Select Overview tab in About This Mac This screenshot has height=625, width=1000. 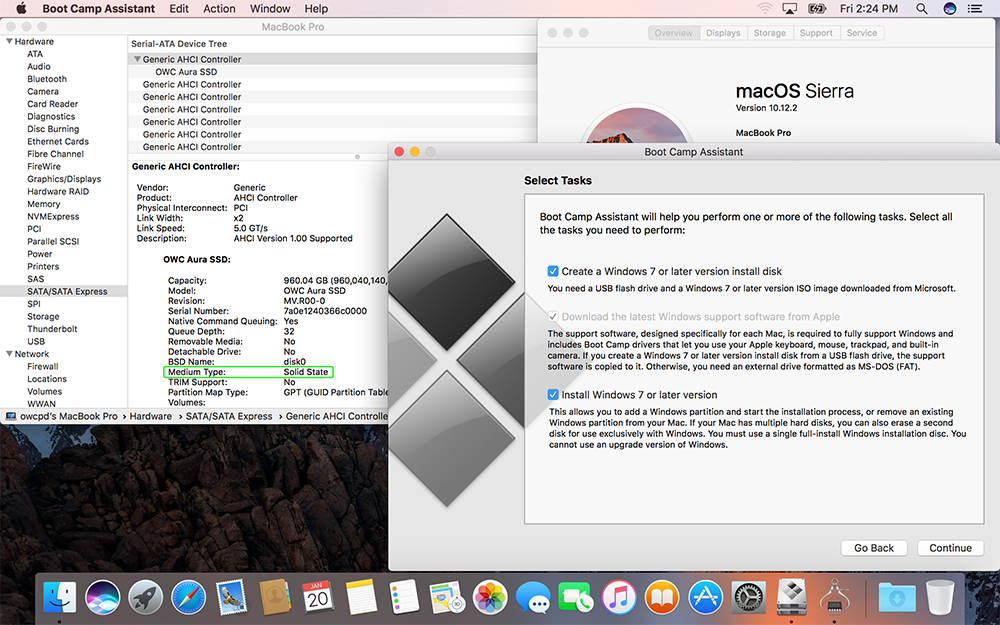[x=673, y=33]
